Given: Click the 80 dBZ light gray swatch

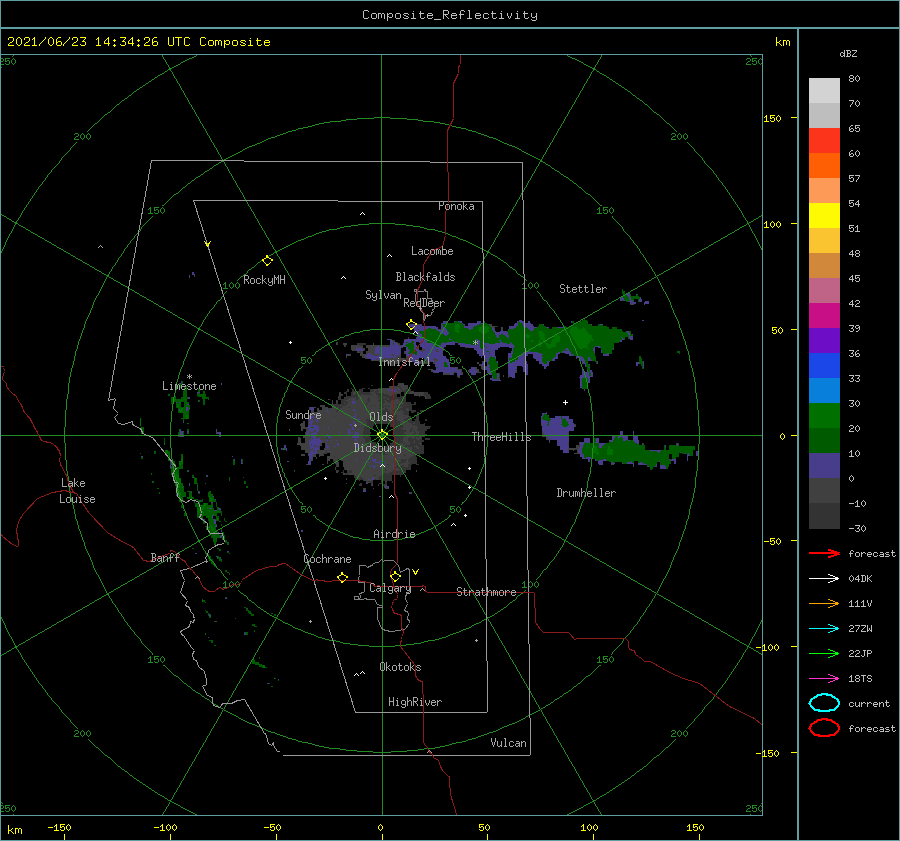Looking at the screenshot, I should tap(824, 91).
